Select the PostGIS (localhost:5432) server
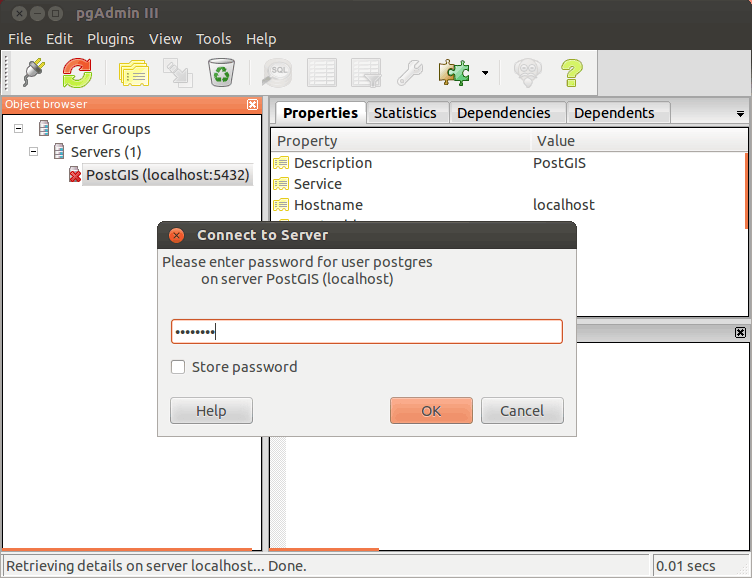Viewport: 752px width, 578px height. (167, 175)
